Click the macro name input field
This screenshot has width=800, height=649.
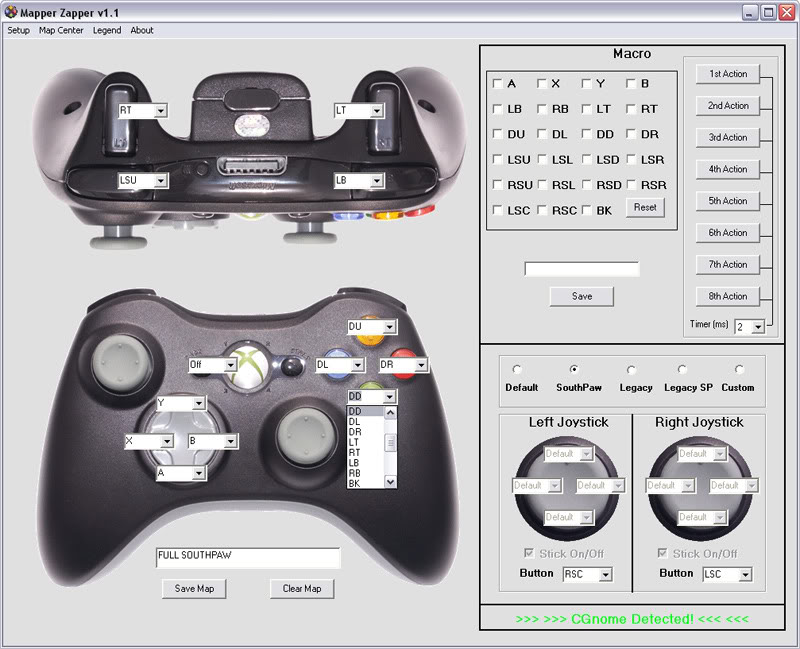click(582, 269)
